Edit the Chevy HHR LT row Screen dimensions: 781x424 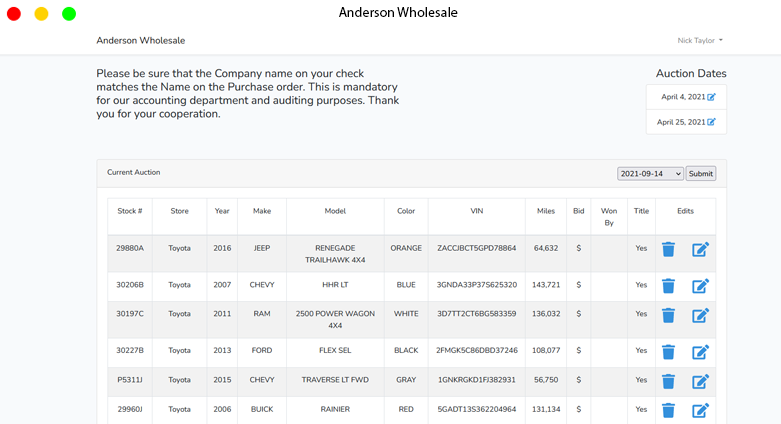pyautogui.click(x=700, y=286)
